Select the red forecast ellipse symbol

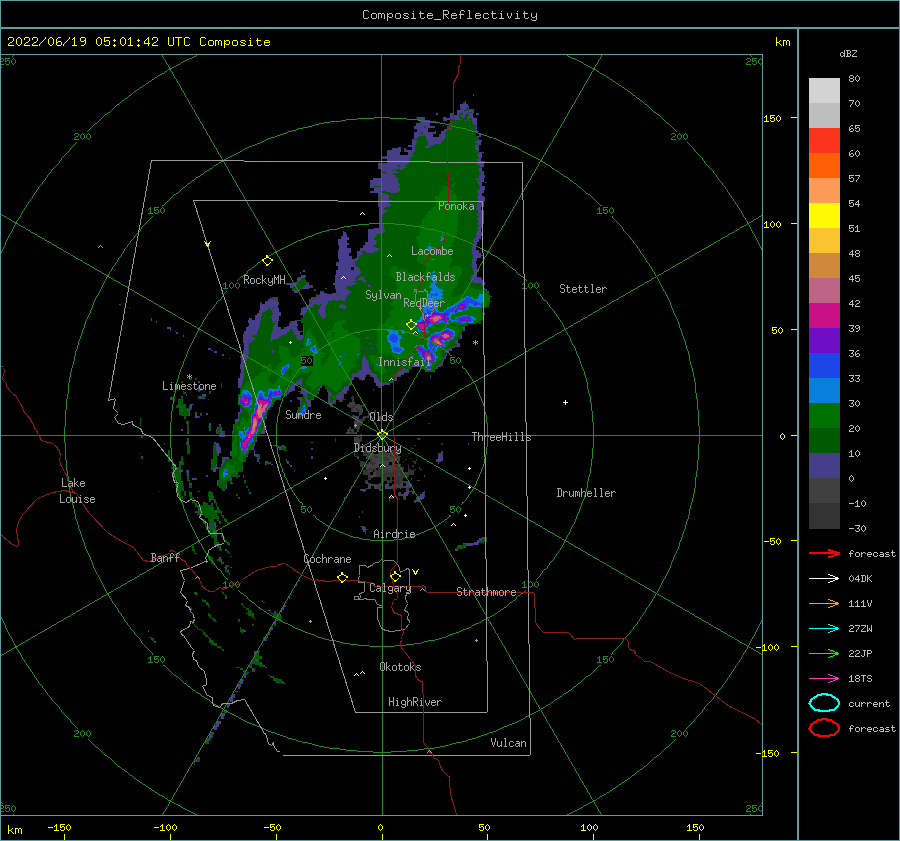click(x=824, y=728)
